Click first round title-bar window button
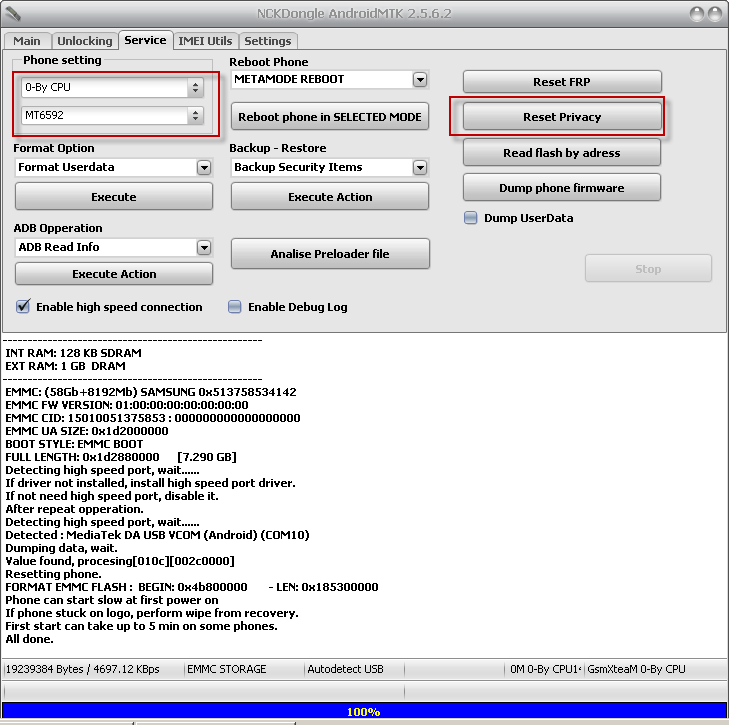This screenshot has width=729, height=725. pos(696,14)
